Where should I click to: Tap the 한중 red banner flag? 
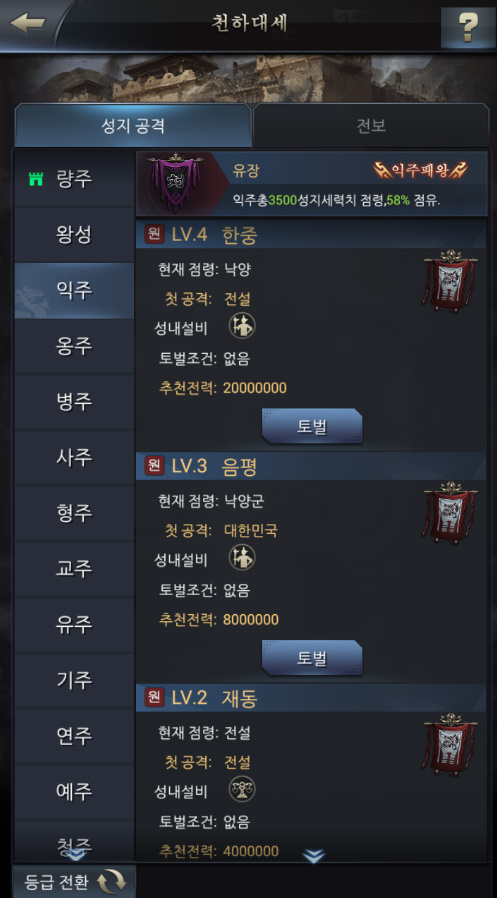[x=450, y=281]
